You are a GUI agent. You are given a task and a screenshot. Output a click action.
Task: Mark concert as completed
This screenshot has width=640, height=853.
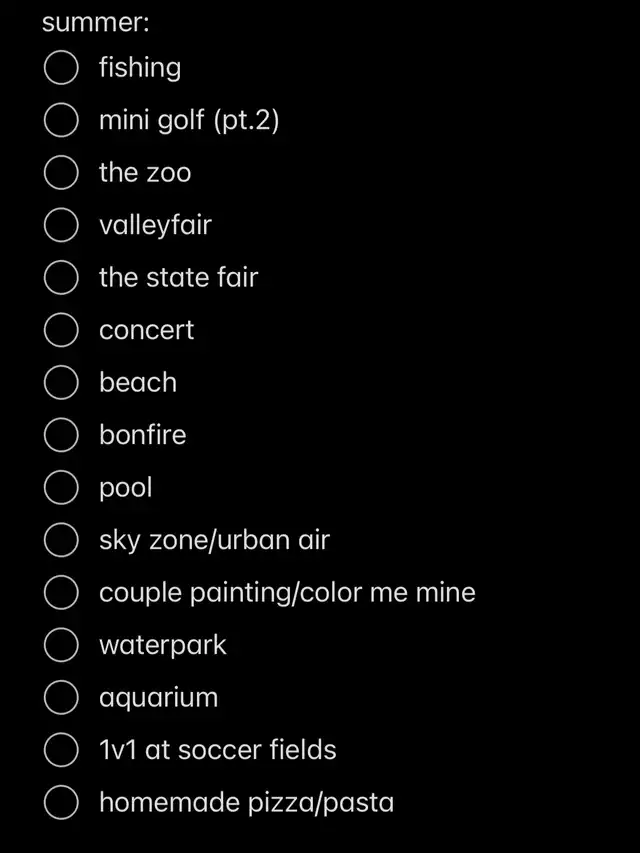pos(61,331)
